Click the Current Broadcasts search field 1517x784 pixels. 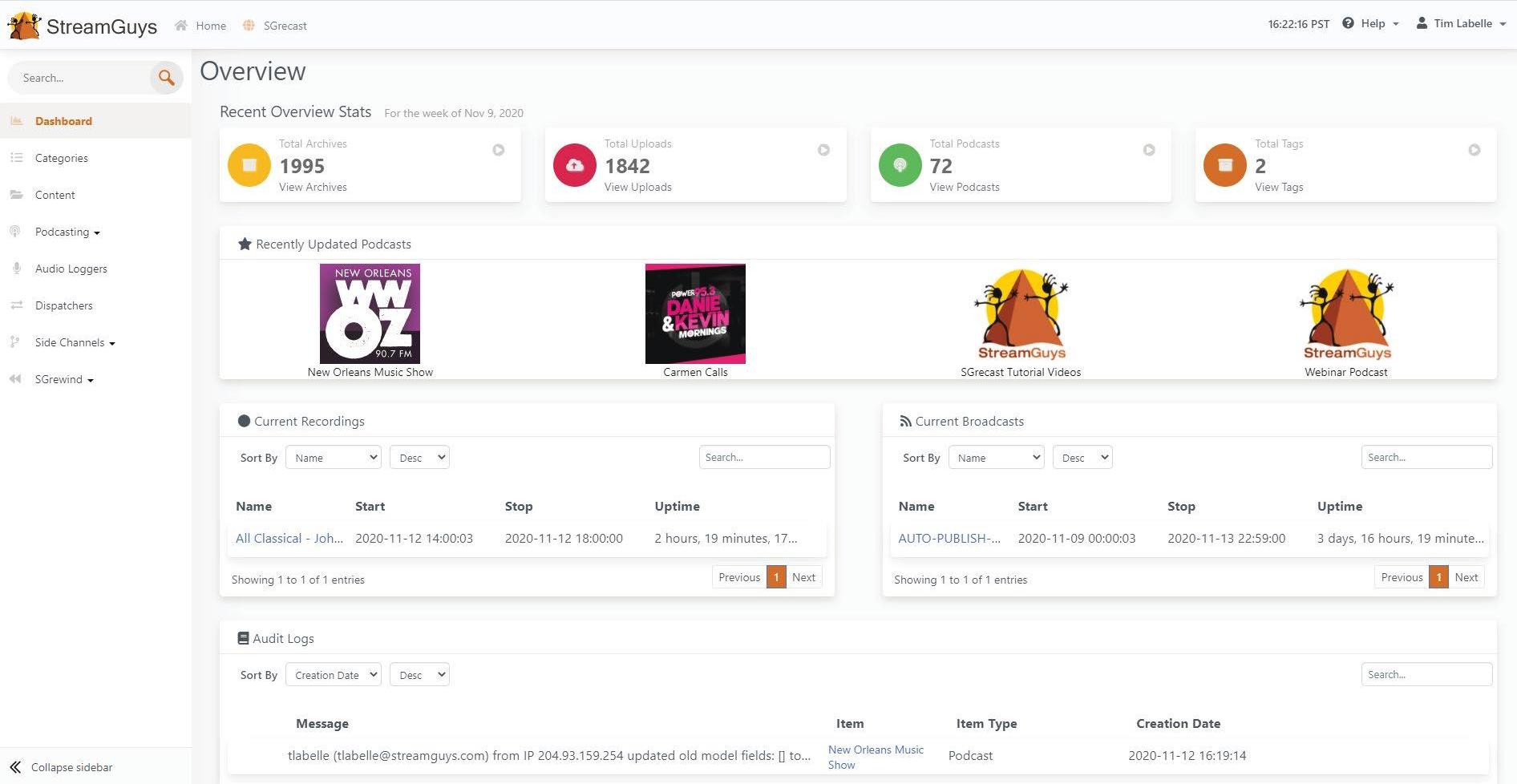click(1426, 457)
